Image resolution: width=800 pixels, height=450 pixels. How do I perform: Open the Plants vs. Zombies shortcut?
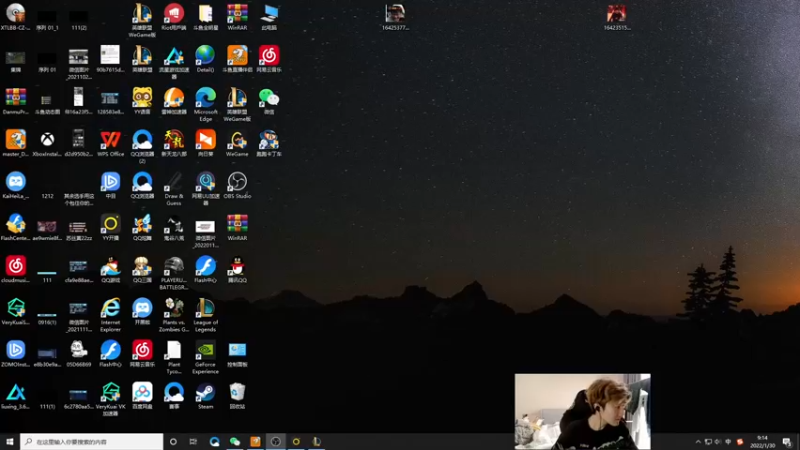click(x=173, y=315)
